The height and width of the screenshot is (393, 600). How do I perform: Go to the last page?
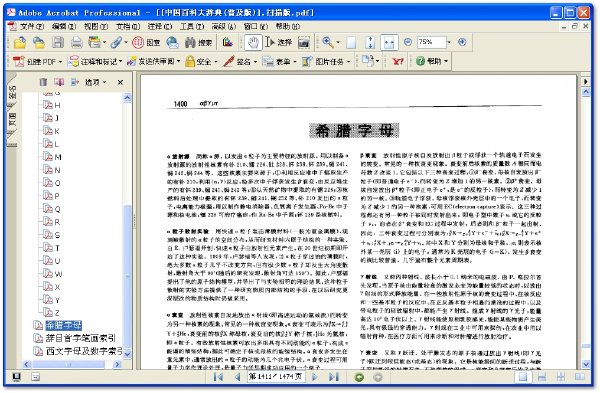pos(334,377)
